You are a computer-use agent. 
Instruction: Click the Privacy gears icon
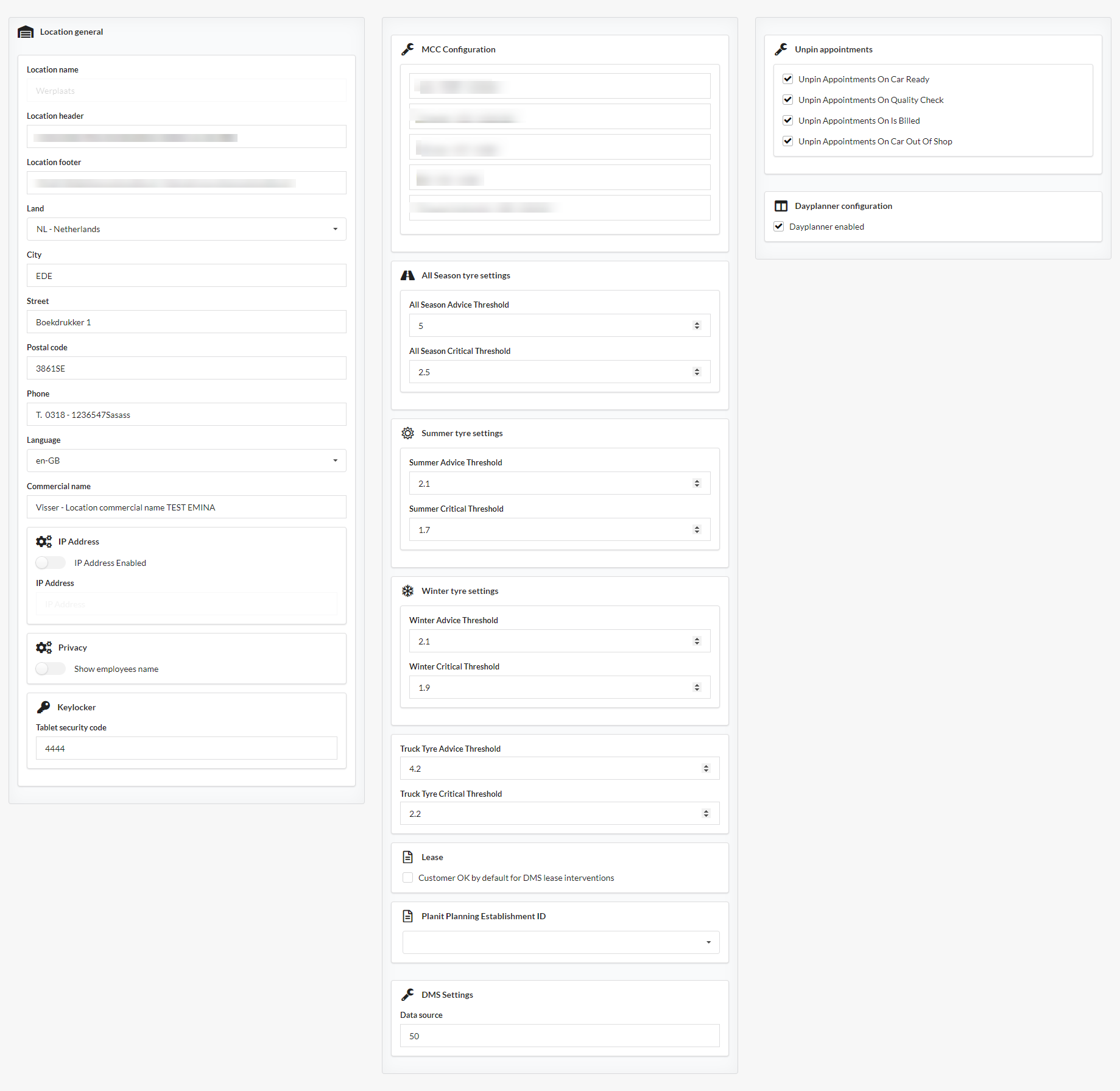tap(43, 648)
